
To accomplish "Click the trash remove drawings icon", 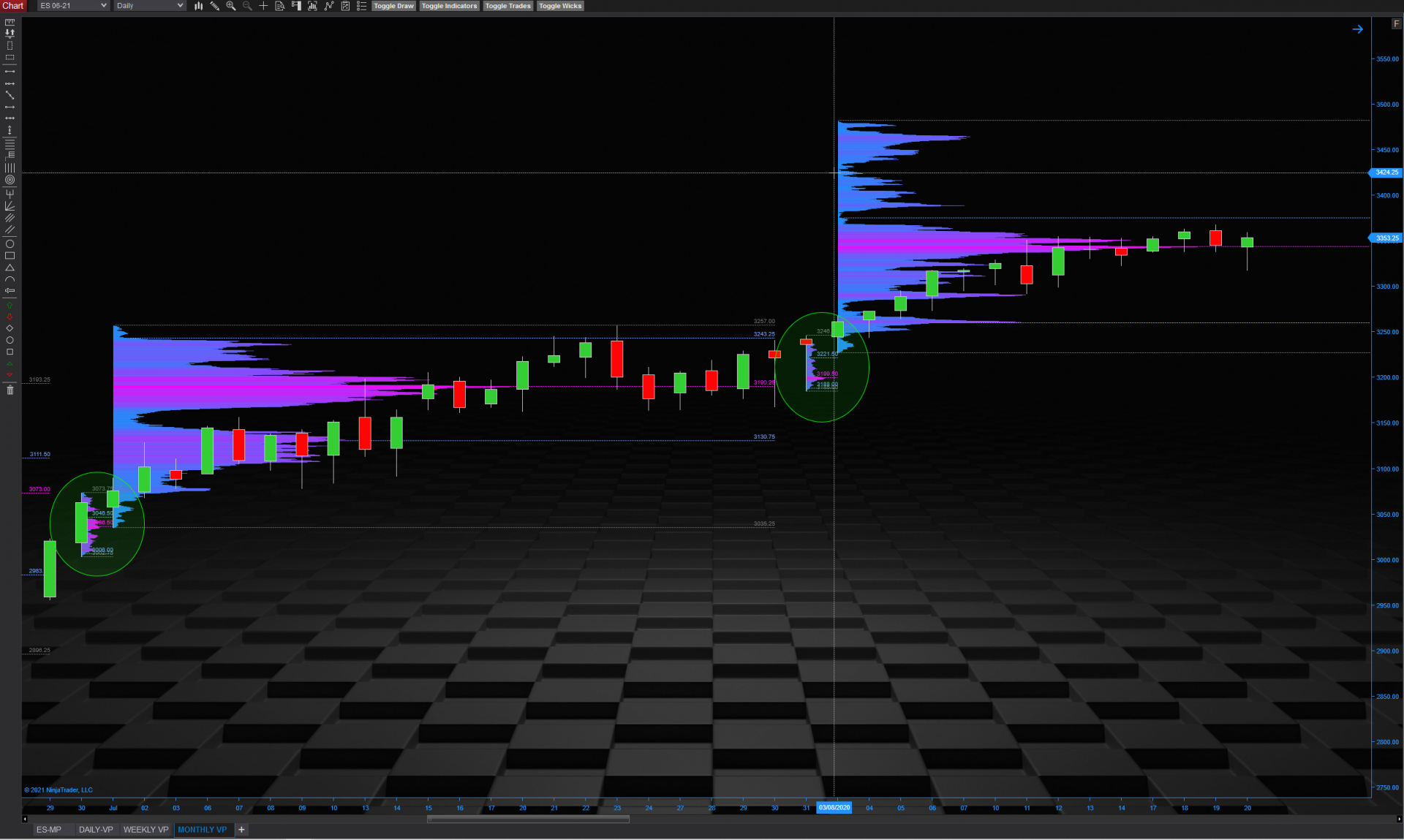I will coord(10,390).
